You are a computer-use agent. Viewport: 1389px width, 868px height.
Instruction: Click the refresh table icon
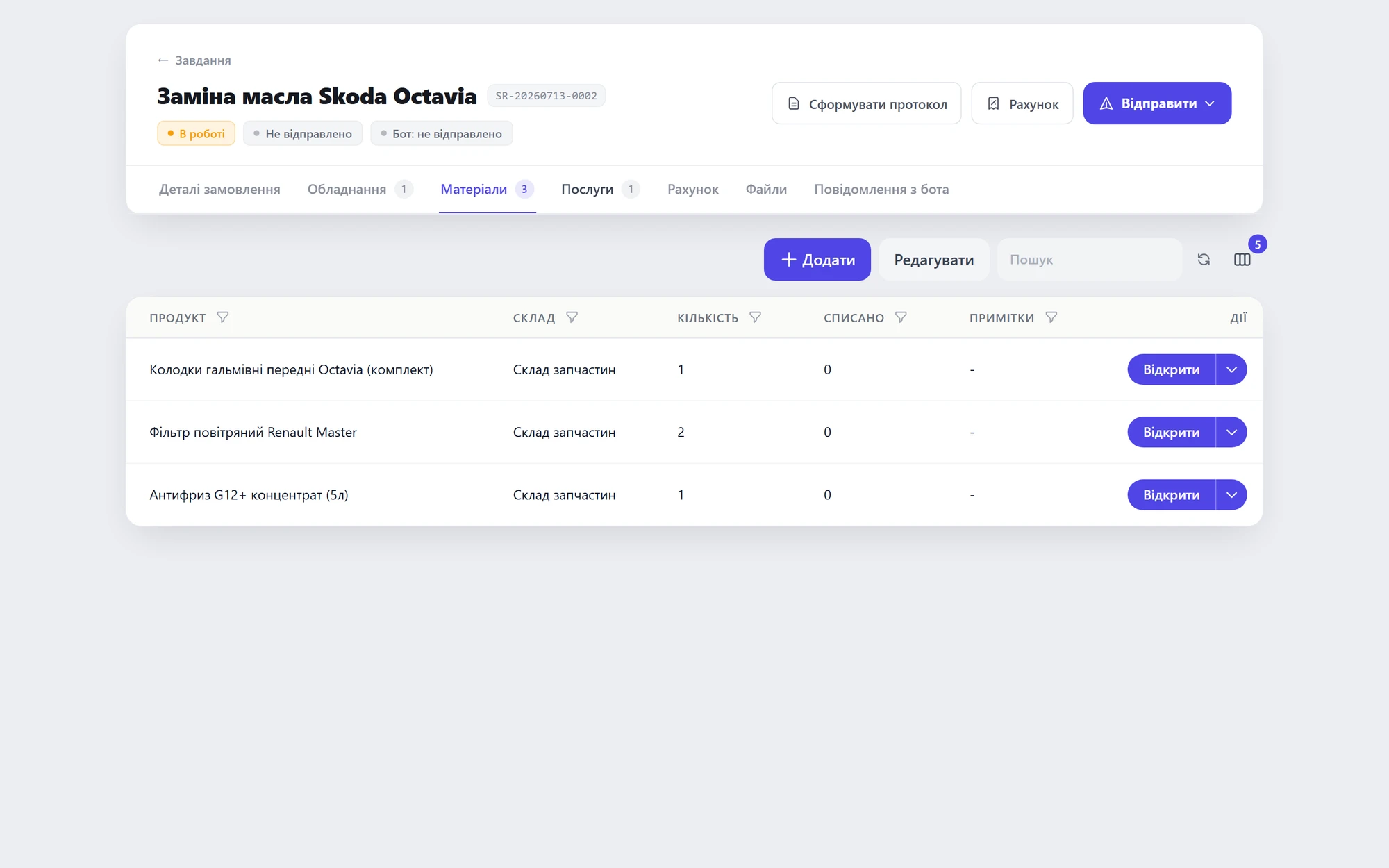[1204, 260]
